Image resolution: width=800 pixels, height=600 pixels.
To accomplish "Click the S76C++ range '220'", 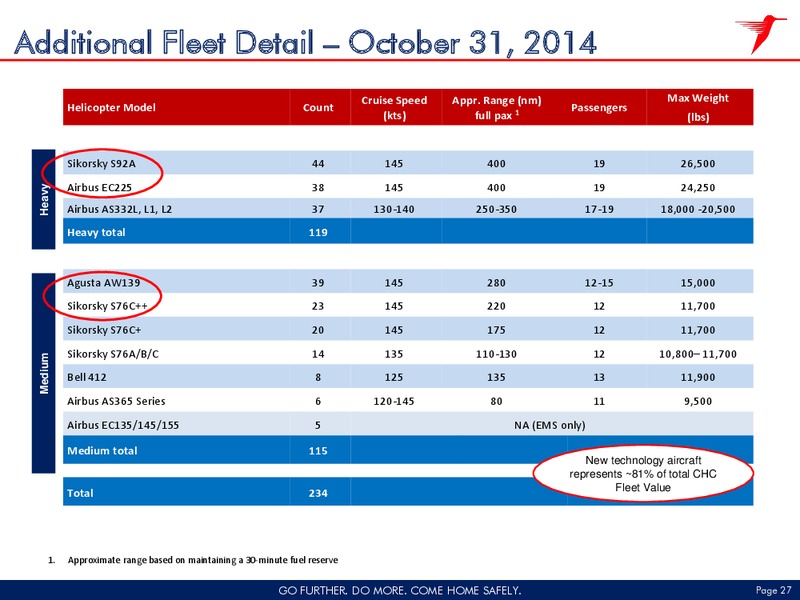I will [x=496, y=306].
